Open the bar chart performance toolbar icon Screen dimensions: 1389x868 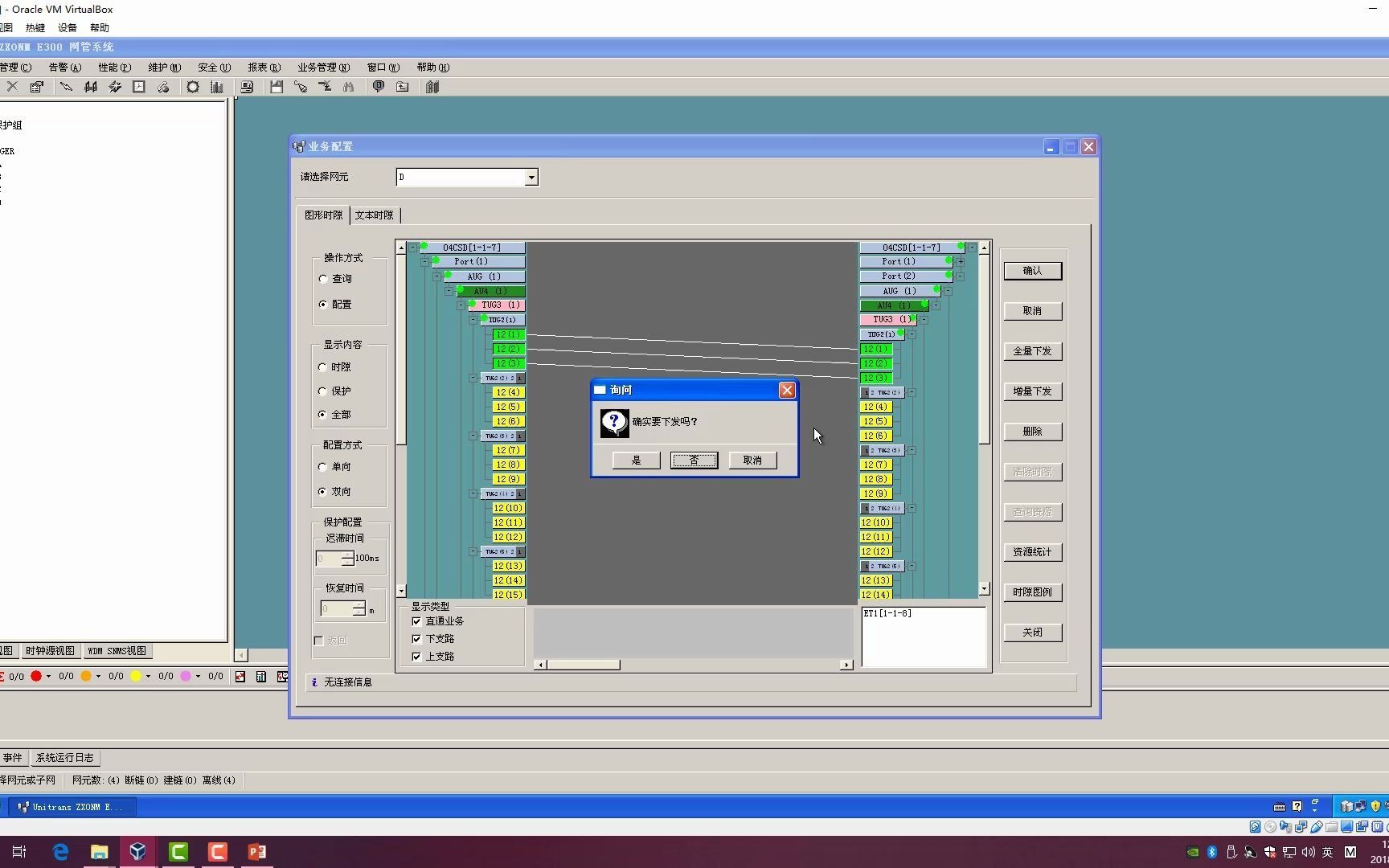pos(217,87)
